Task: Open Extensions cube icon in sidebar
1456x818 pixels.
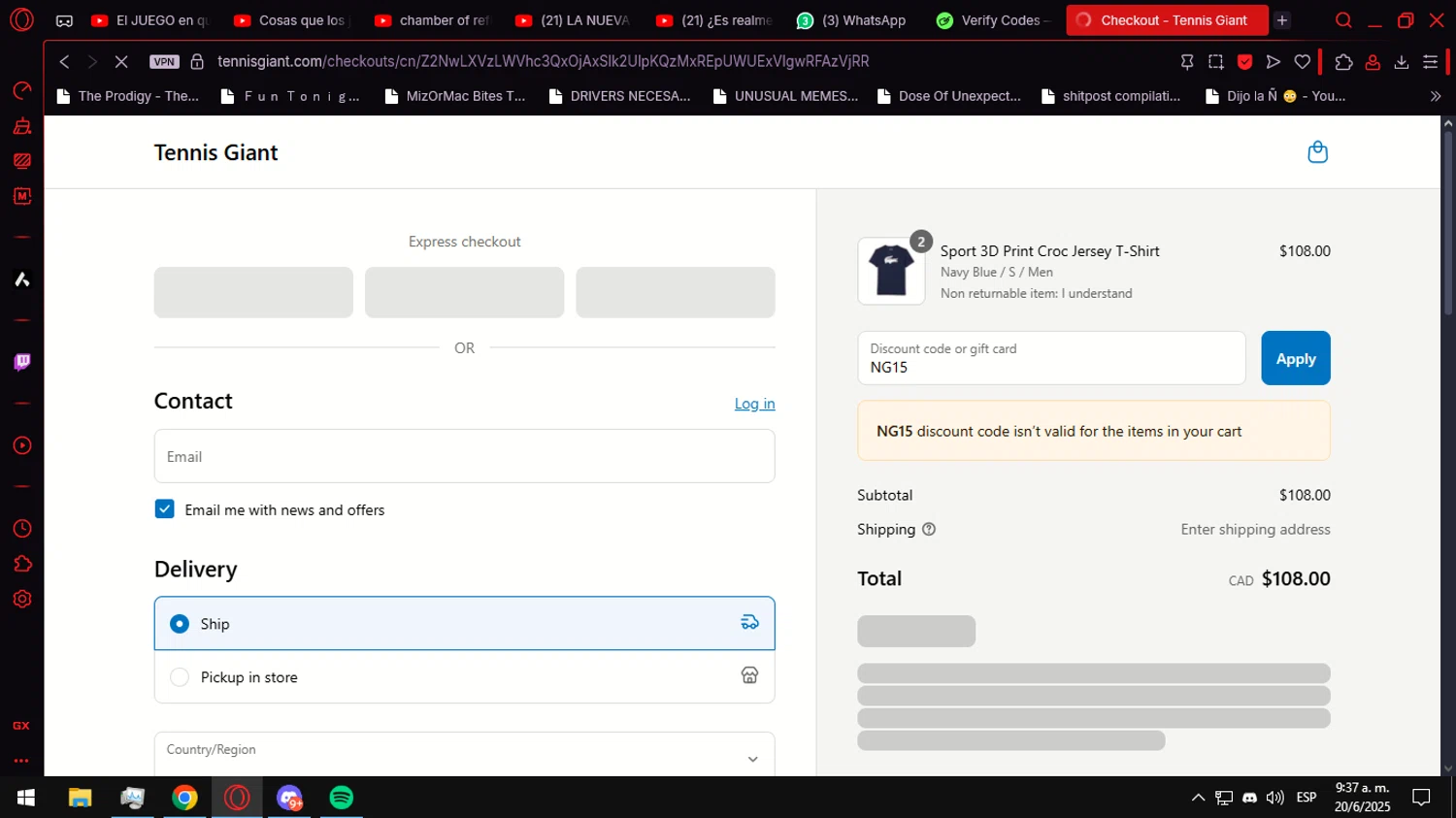Action: [x=21, y=564]
